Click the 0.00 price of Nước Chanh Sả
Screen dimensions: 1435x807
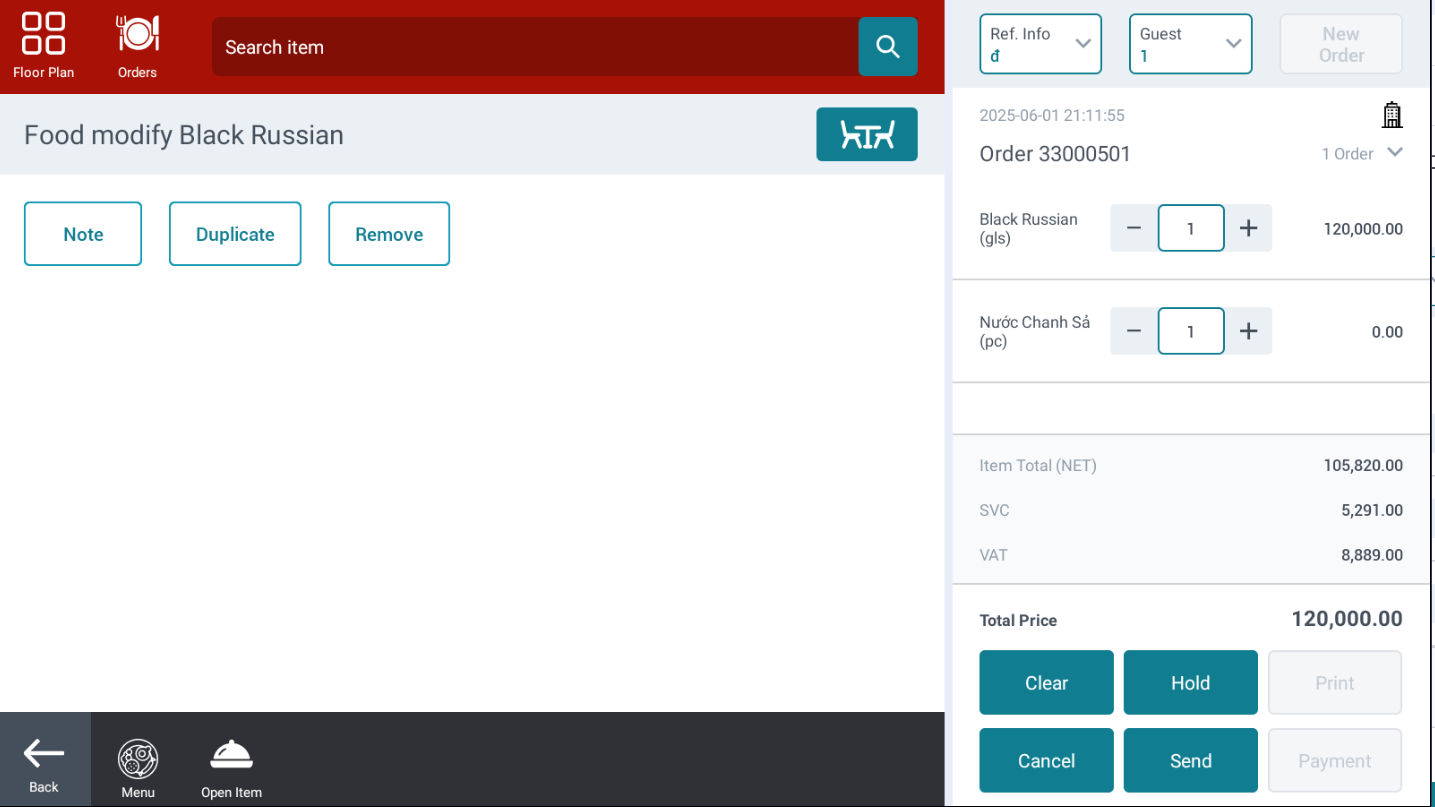tap(1387, 332)
